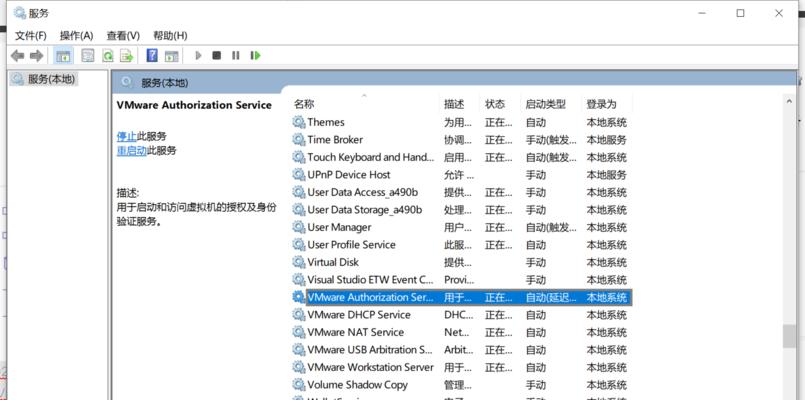Open the 查看(V) menu
This screenshot has height=400, width=805.
click(123, 35)
